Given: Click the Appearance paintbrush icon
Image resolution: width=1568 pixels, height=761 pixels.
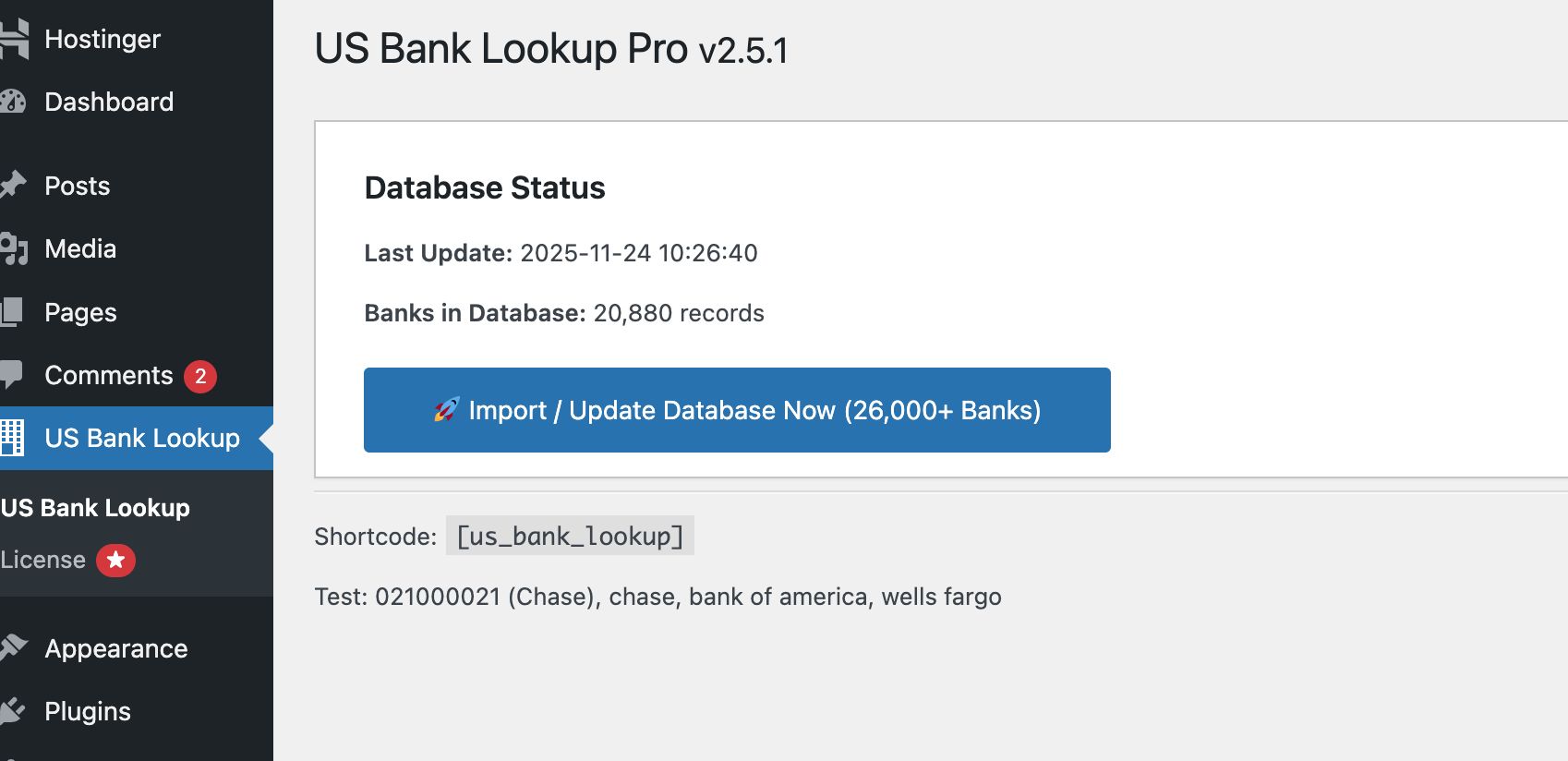Looking at the screenshot, I should click(13, 648).
